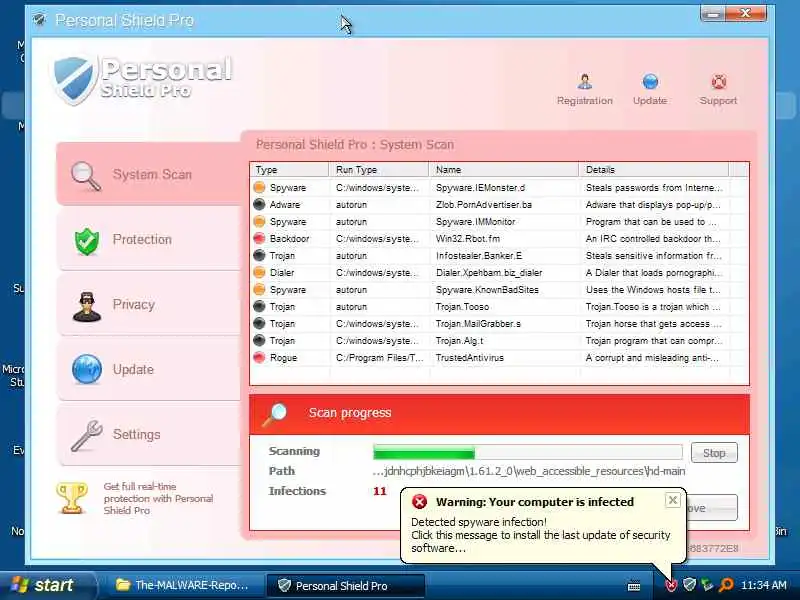
Task: Minimize the Personal Shield Pro window
Action: click(713, 14)
